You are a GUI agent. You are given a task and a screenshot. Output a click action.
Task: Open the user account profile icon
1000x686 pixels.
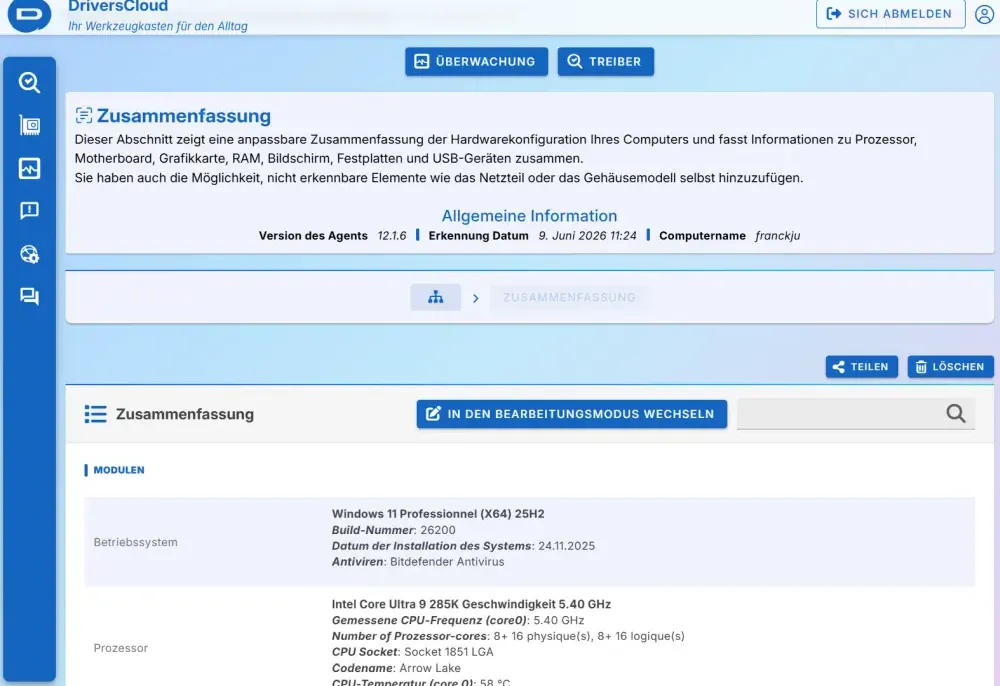coord(985,14)
